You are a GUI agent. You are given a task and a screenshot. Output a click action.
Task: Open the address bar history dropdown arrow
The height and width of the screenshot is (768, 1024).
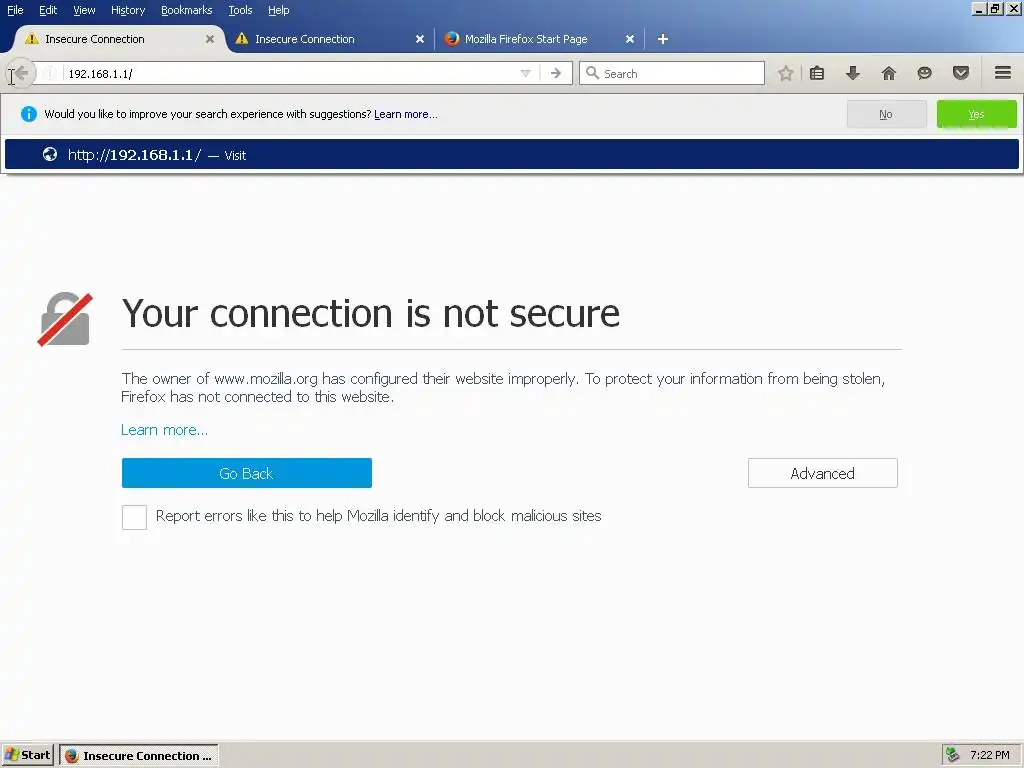525,73
